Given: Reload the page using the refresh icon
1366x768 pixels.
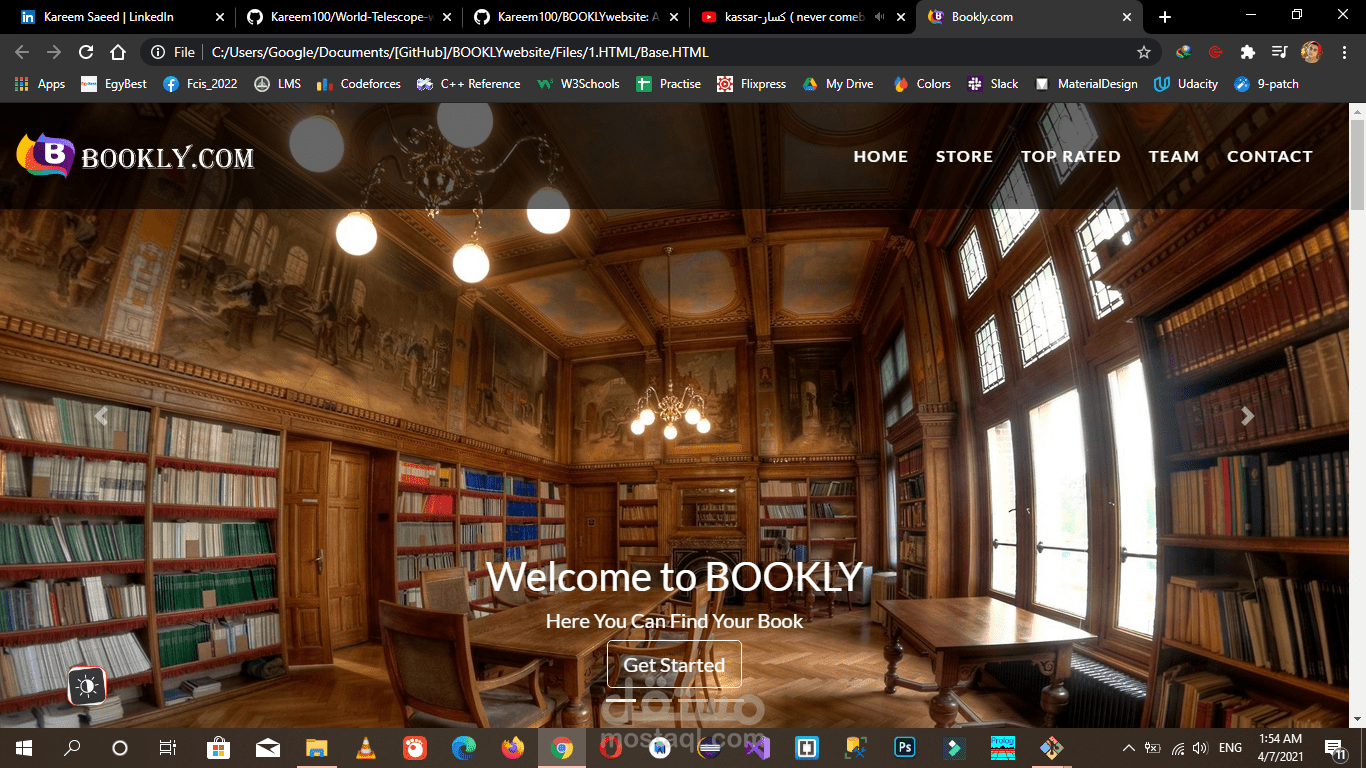Looking at the screenshot, I should pyautogui.click(x=85, y=51).
